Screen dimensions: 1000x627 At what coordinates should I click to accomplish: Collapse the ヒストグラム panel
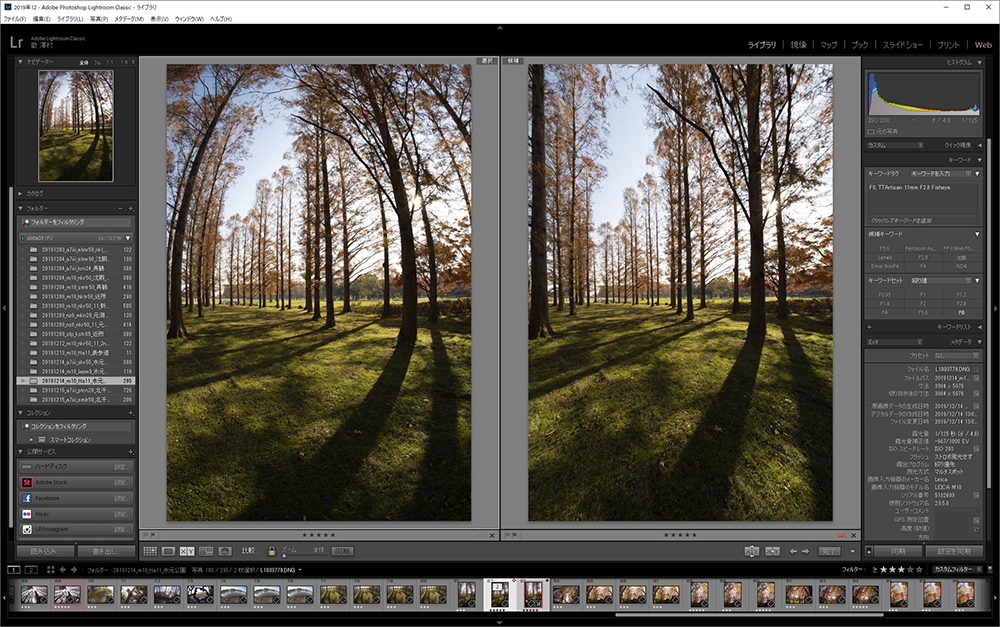978,62
